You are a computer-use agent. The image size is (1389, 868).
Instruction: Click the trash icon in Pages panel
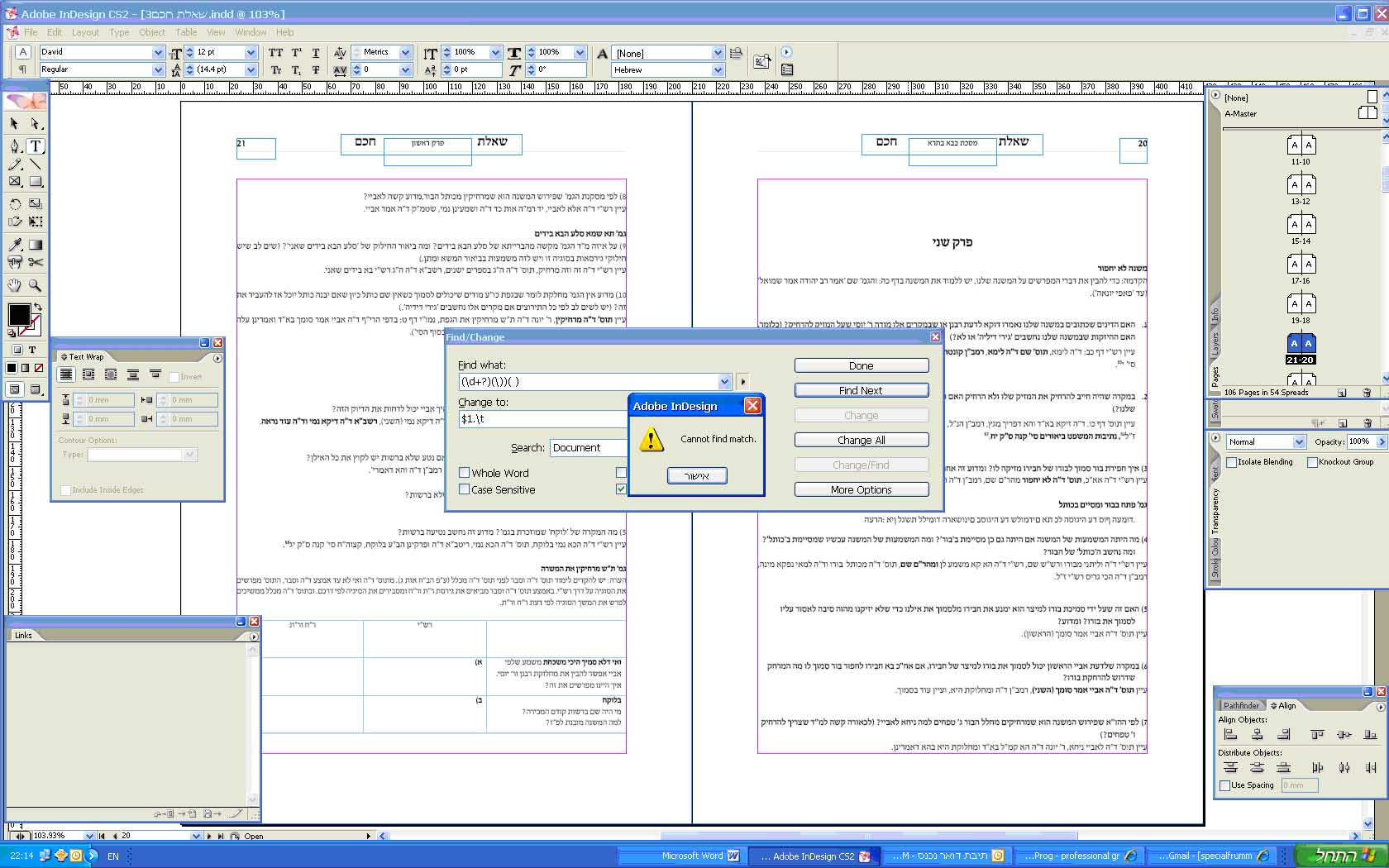(x=1367, y=393)
